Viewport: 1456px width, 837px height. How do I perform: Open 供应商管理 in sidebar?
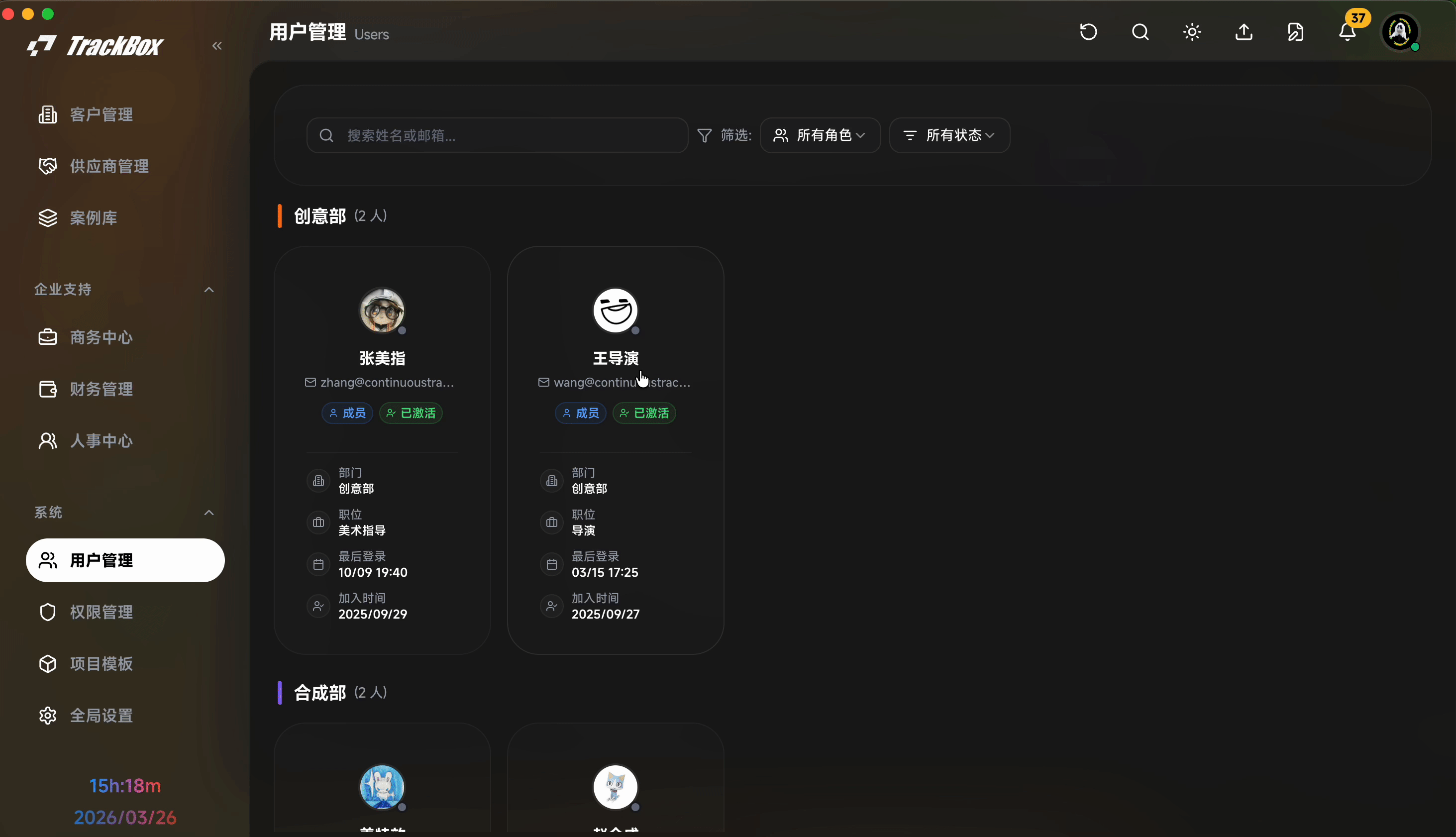click(x=125, y=166)
